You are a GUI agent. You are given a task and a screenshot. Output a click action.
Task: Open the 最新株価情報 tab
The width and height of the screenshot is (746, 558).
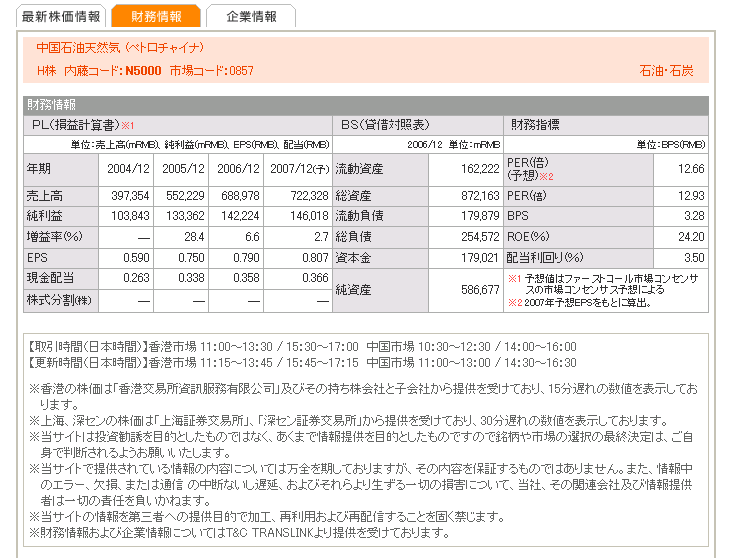click(61, 17)
